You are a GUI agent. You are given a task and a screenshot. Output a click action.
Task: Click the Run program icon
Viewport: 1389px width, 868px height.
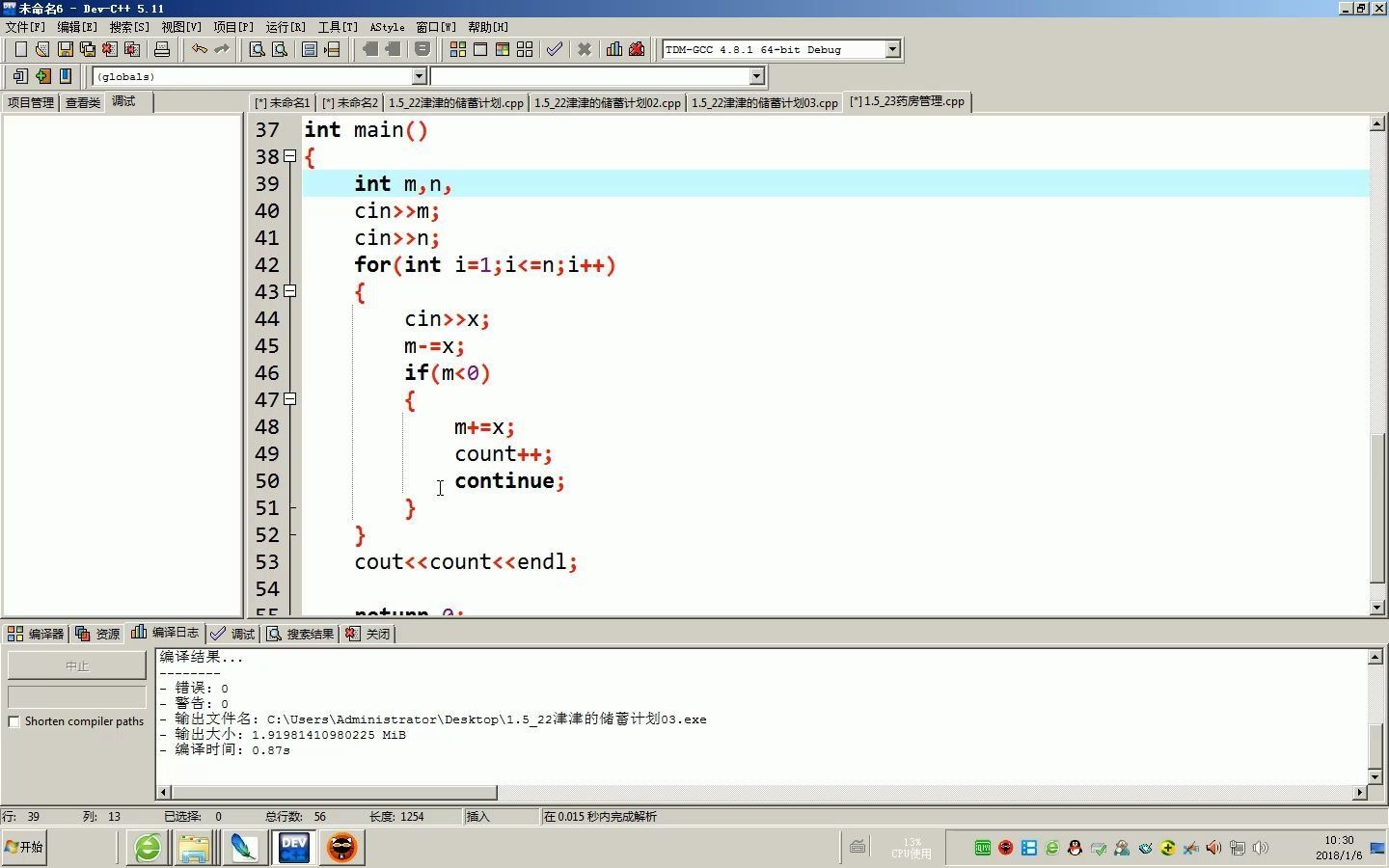coord(480,49)
